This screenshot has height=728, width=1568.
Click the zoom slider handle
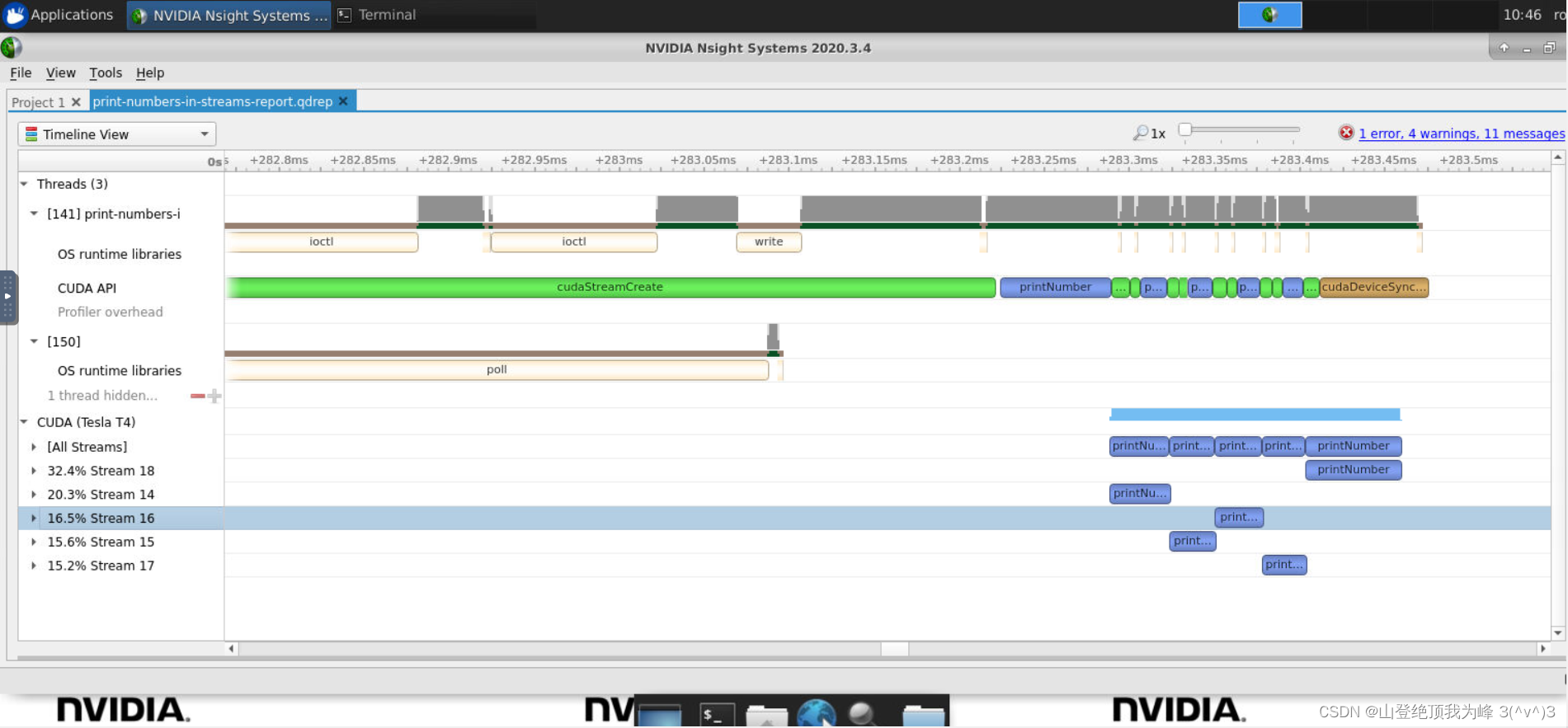1184,129
